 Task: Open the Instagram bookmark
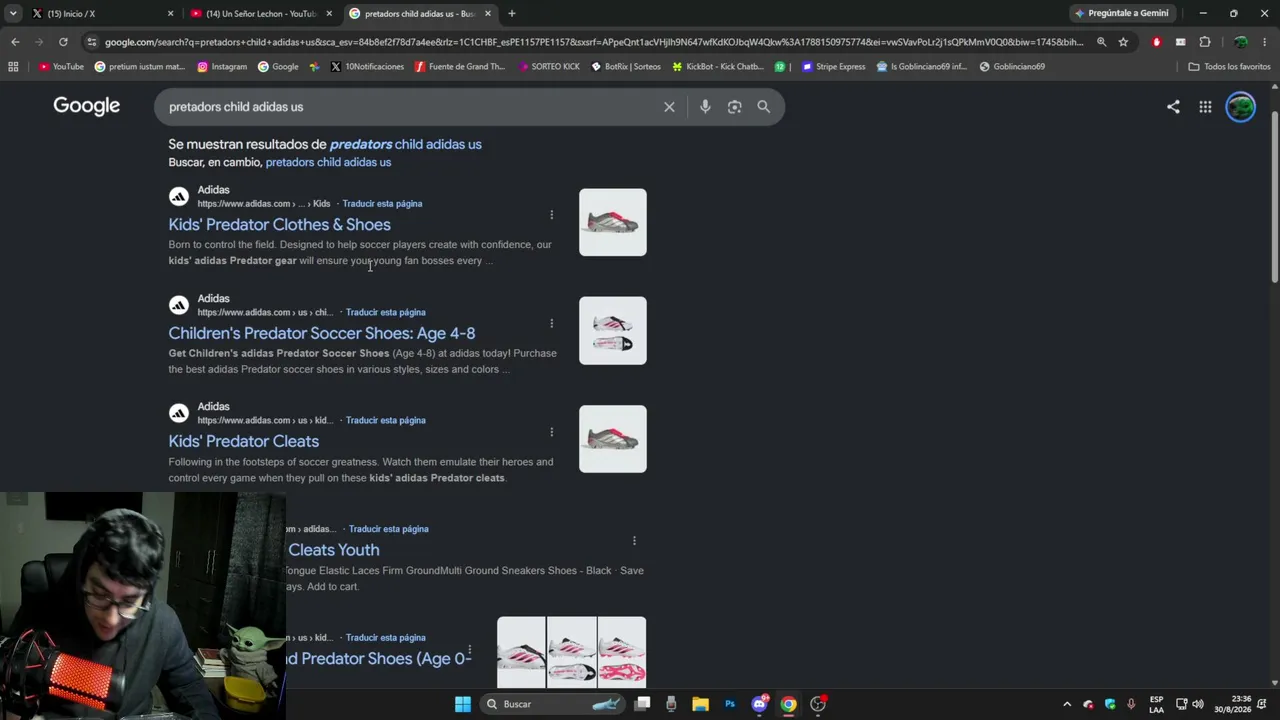222,67
